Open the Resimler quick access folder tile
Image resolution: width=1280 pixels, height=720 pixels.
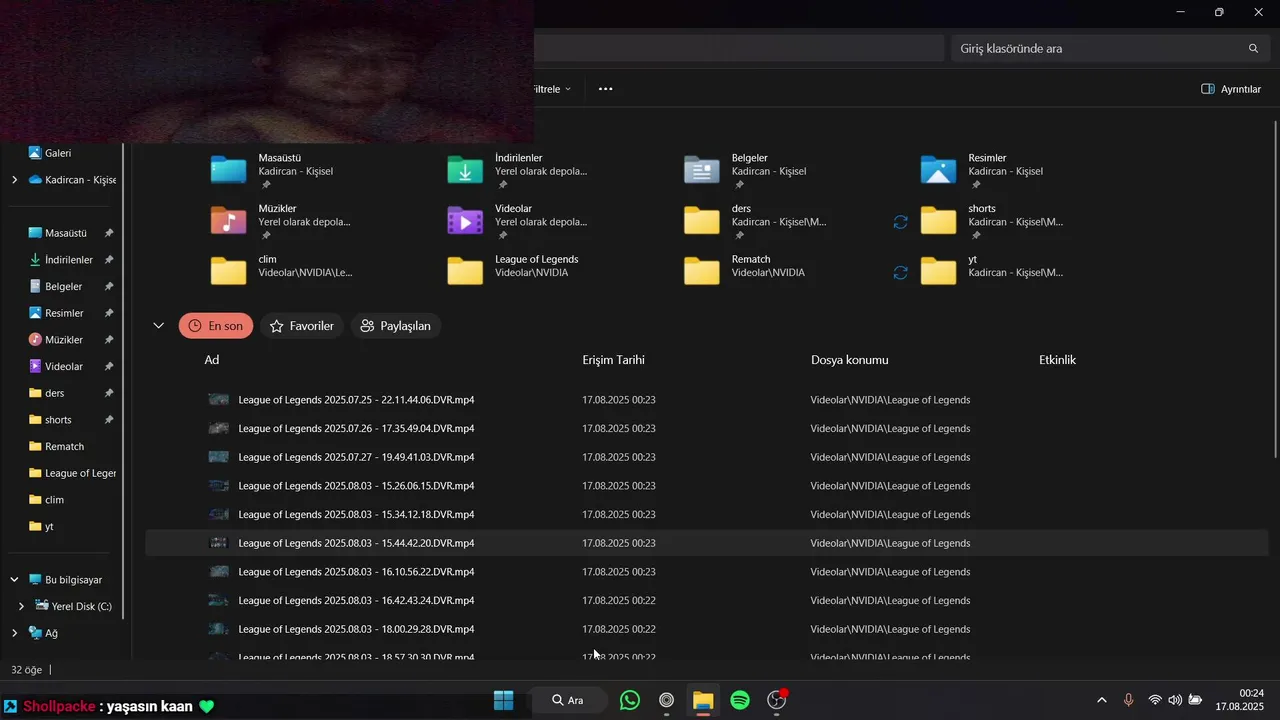click(985, 170)
